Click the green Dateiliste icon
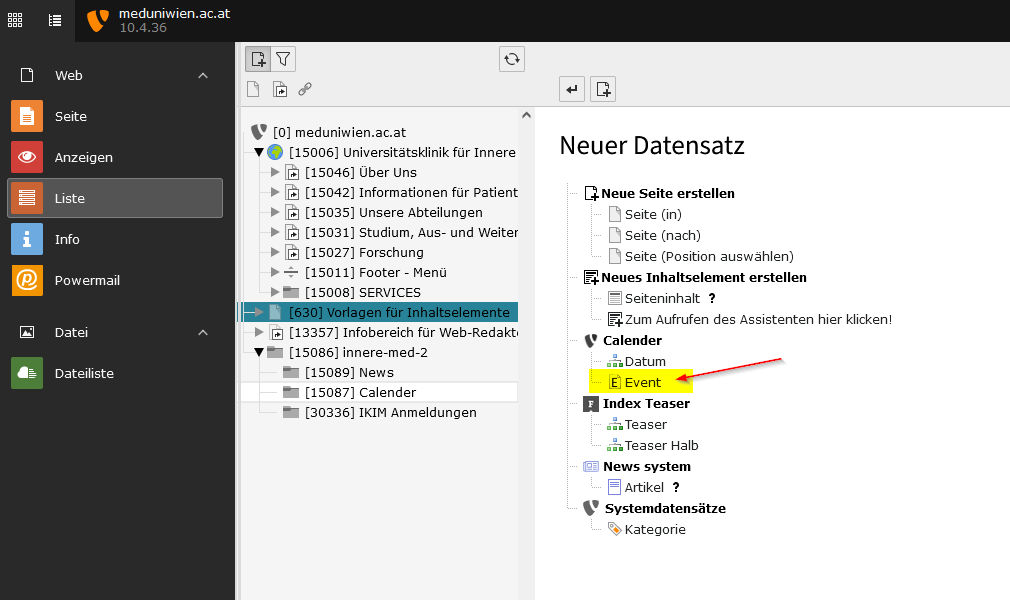This screenshot has width=1010, height=600. 27,373
